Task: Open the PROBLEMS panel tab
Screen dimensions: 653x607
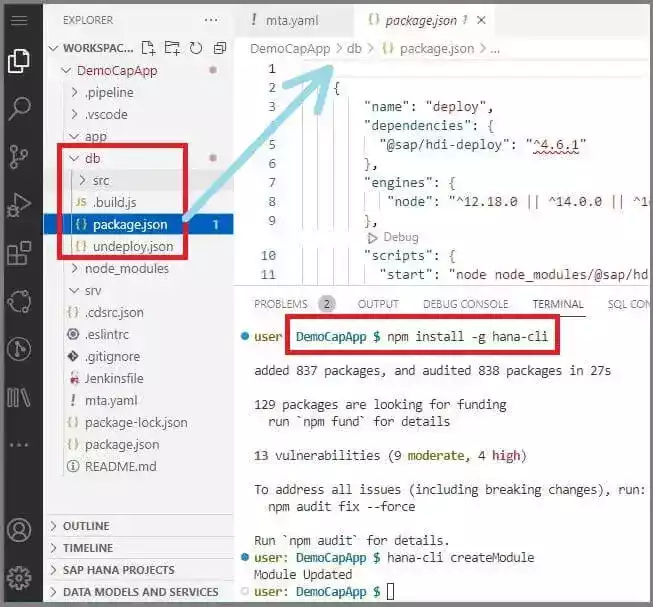Action: click(x=281, y=304)
